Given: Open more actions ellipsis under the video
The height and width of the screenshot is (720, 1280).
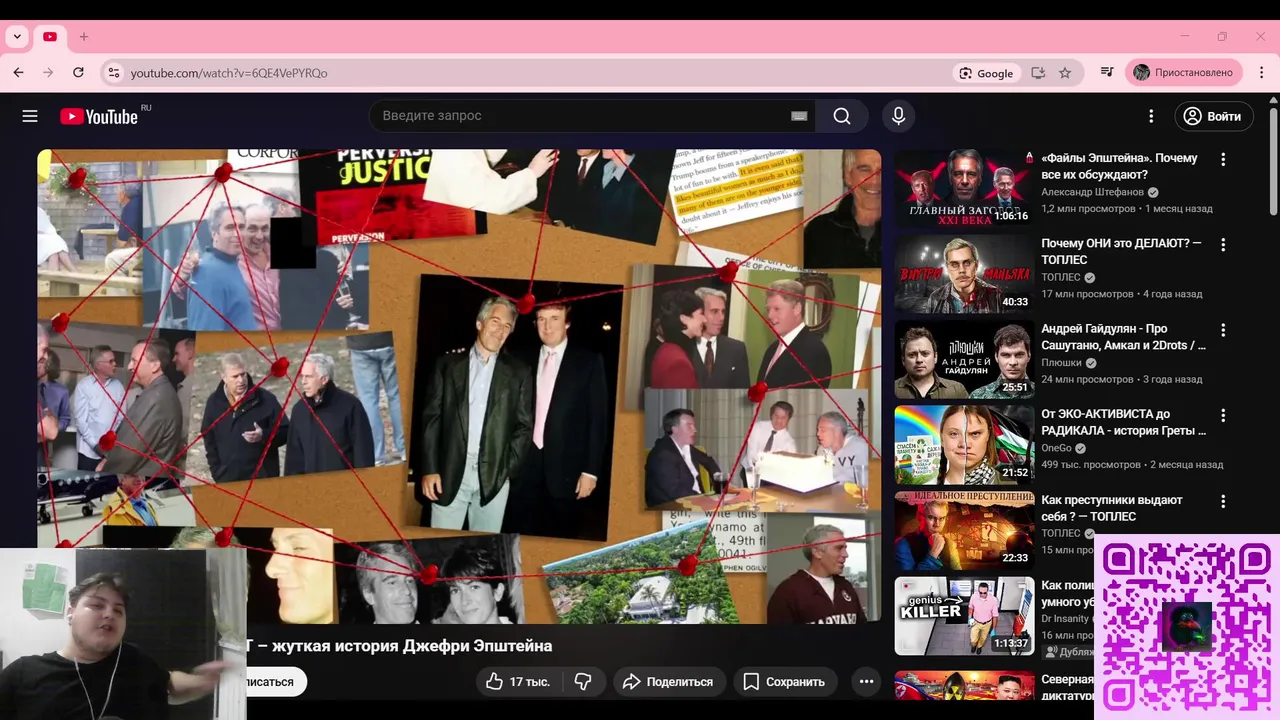Looking at the screenshot, I should click(866, 682).
